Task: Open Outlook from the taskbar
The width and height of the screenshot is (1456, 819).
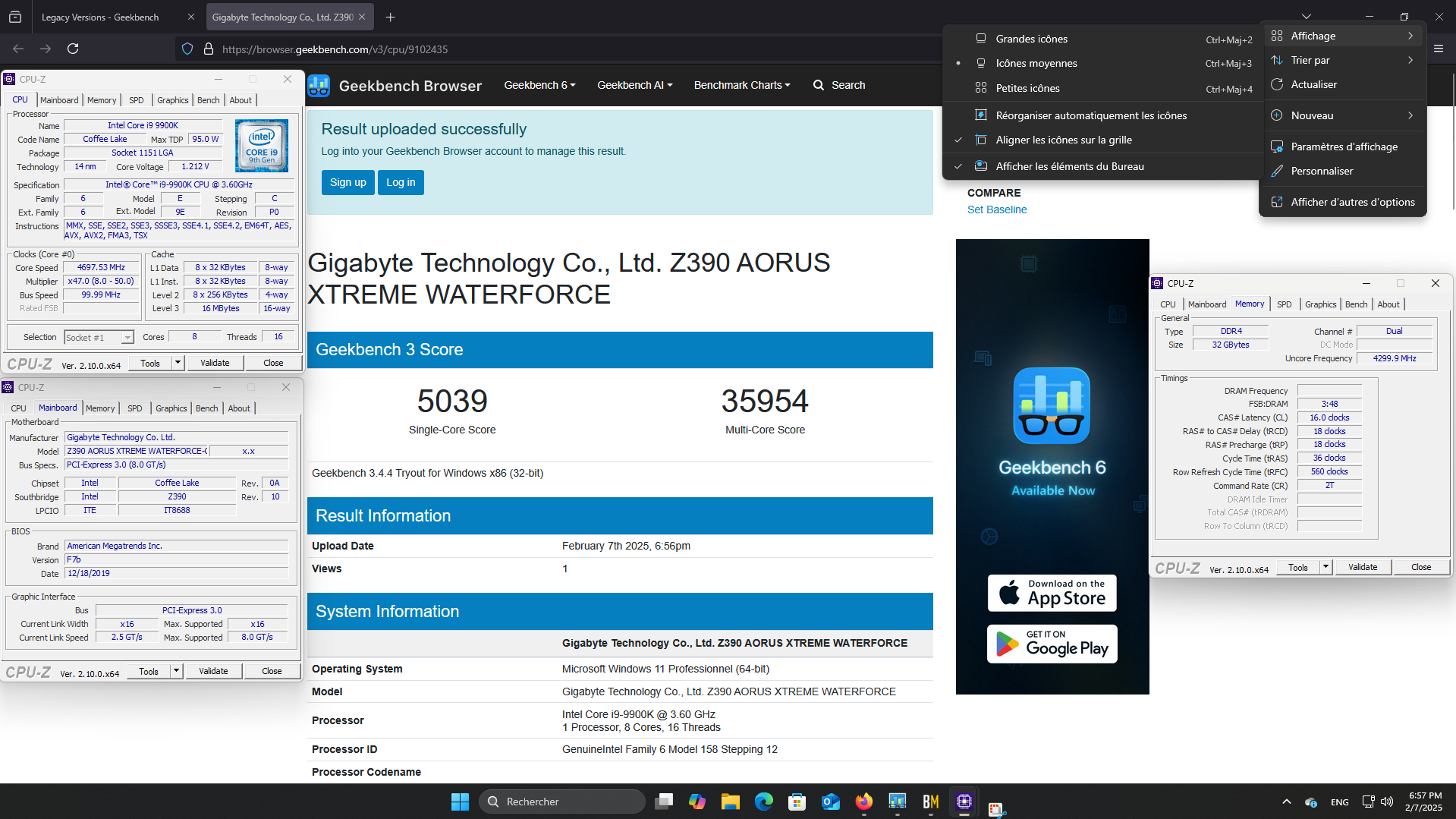Action: click(831, 802)
